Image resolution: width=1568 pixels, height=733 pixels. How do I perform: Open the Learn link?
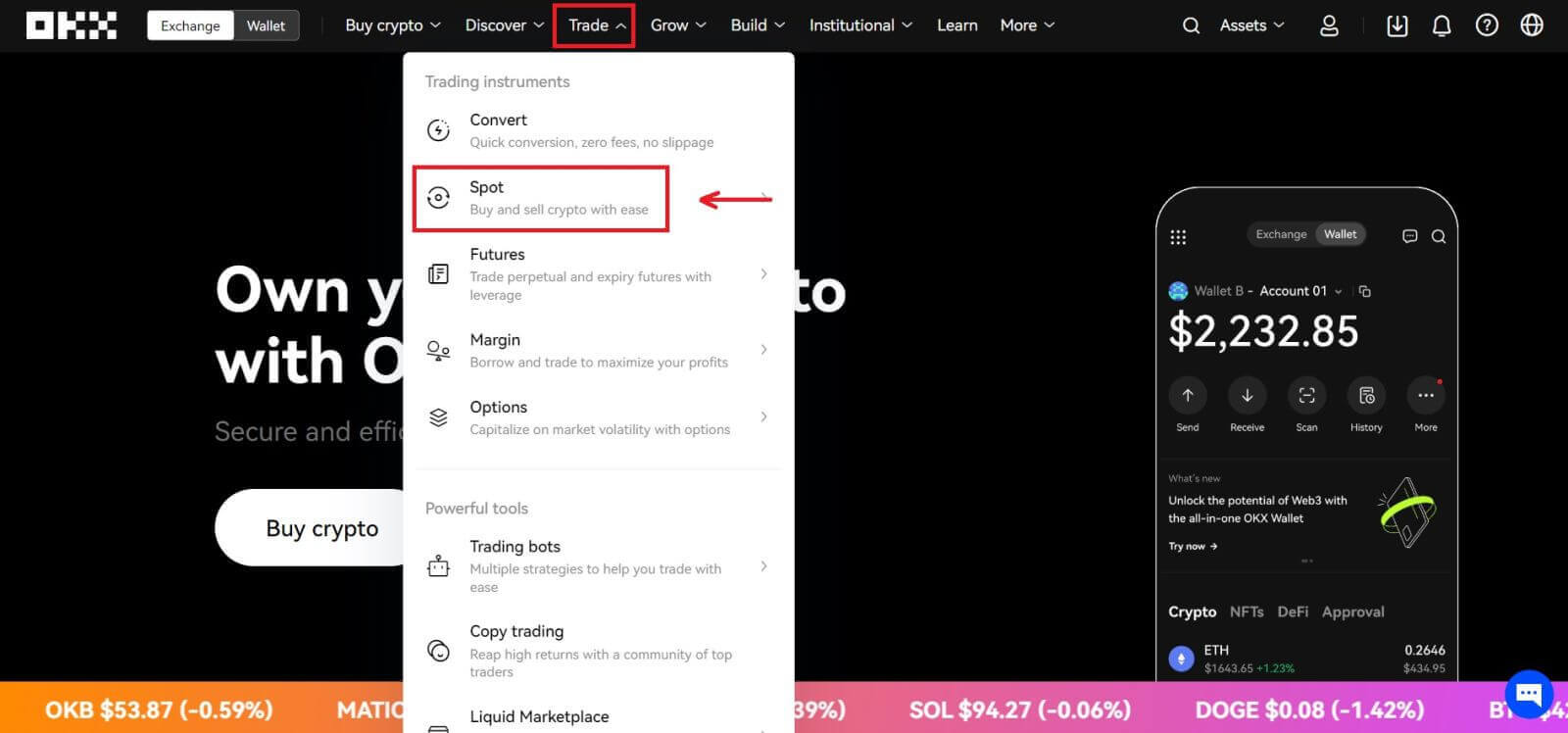click(956, 25)
